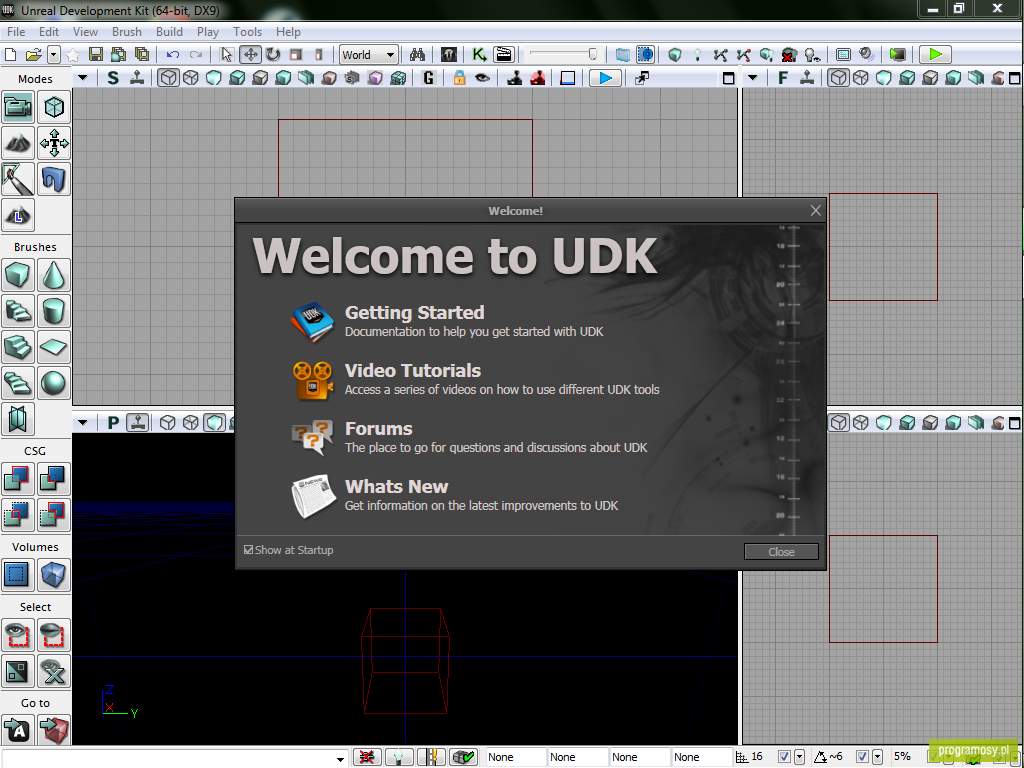Open F viewport options dropdown arrow
The width and height of the screenshot is (1024, 768).
pyautogui.click(x=752, y=78)
